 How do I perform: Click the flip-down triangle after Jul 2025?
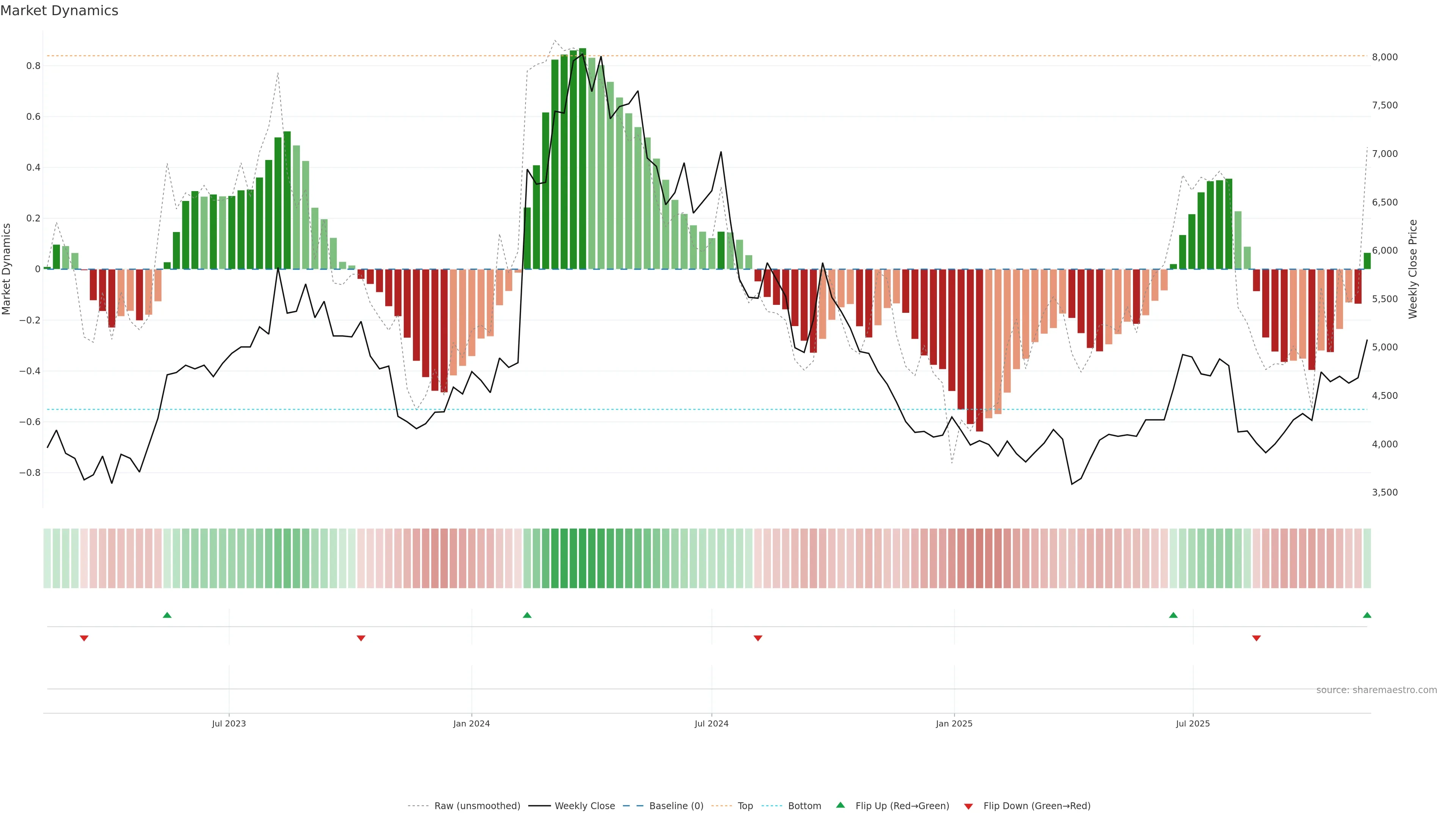click(x=1256, y=638)
